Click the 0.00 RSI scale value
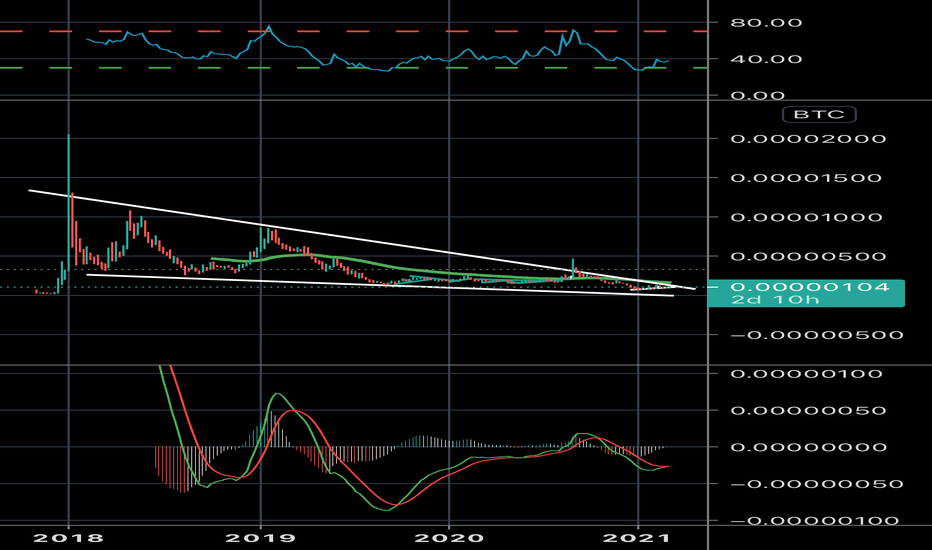932x550 pixels. tap(758, 95)
